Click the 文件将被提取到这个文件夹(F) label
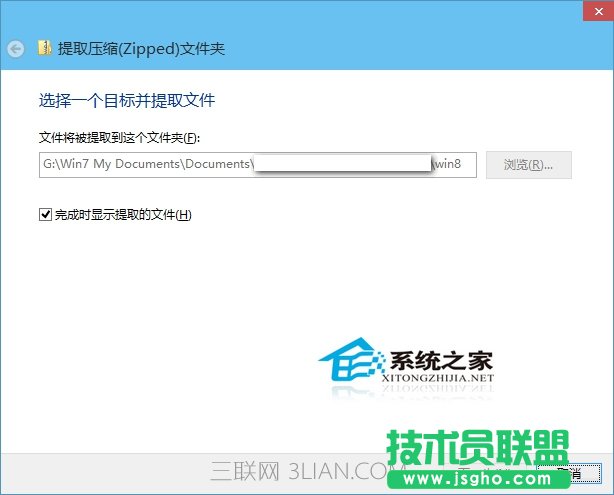This screenshot has height=495, width=614. point(120,137)
